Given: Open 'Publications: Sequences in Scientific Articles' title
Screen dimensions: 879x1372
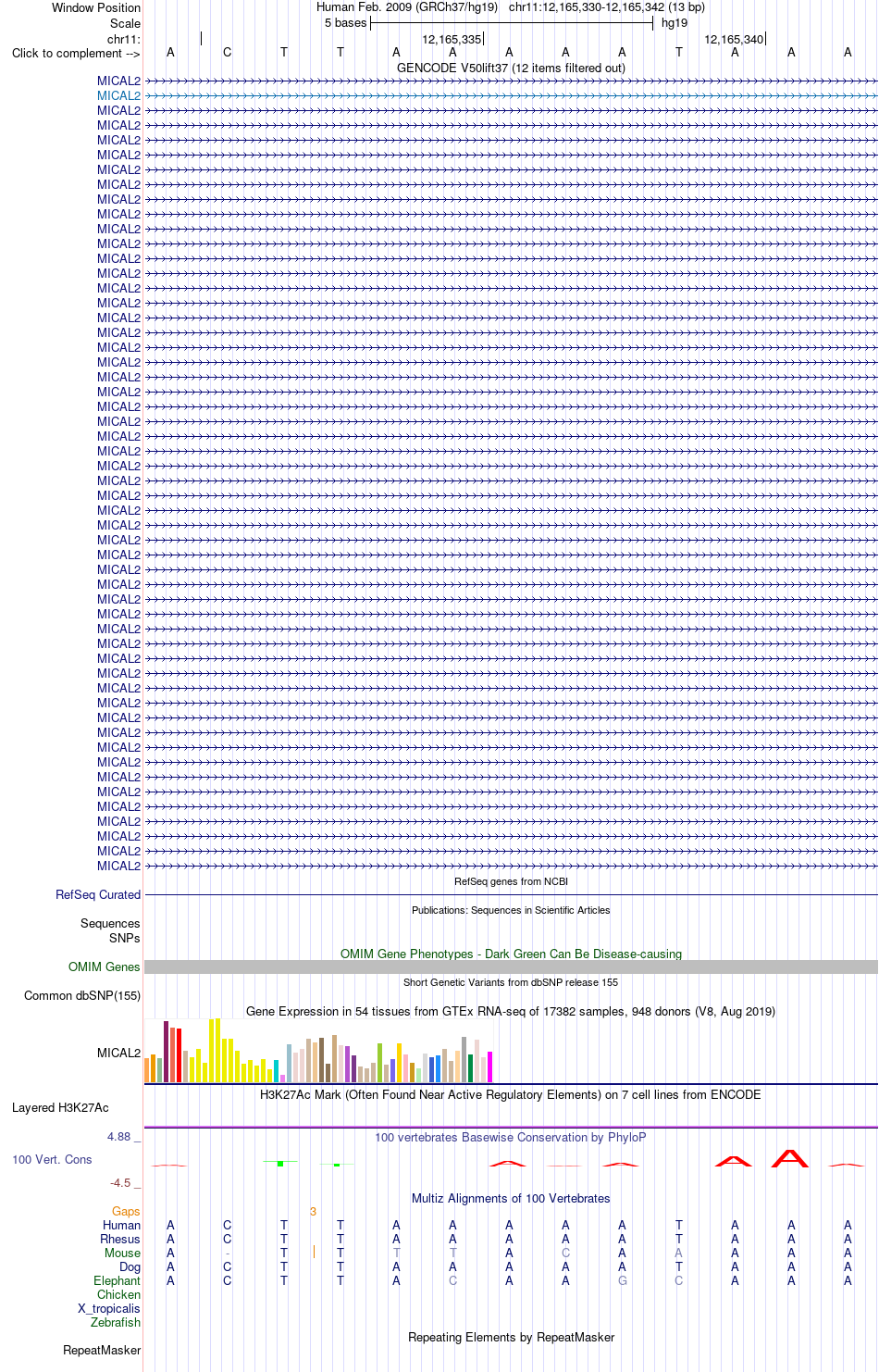Looking at the screenshot, I should 511,910.
